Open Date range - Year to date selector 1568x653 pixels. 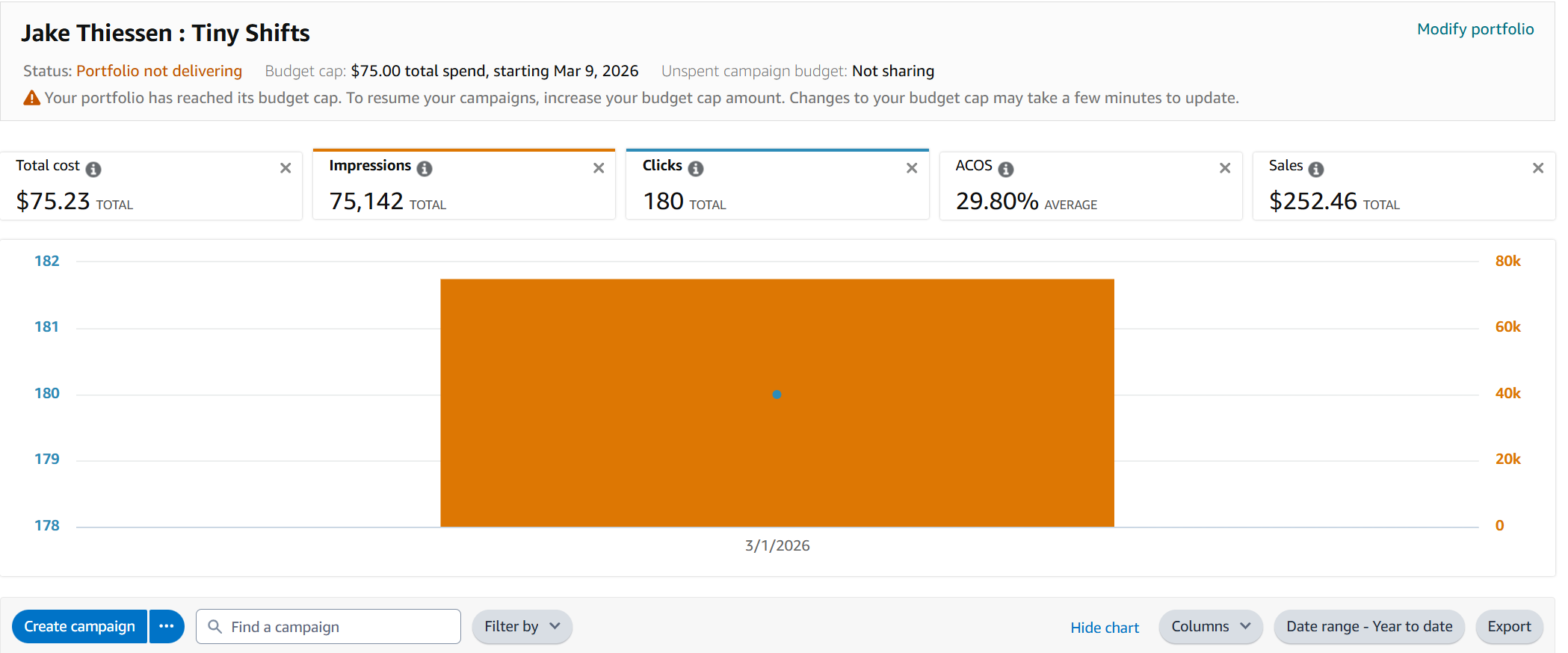click(1369, 626)
